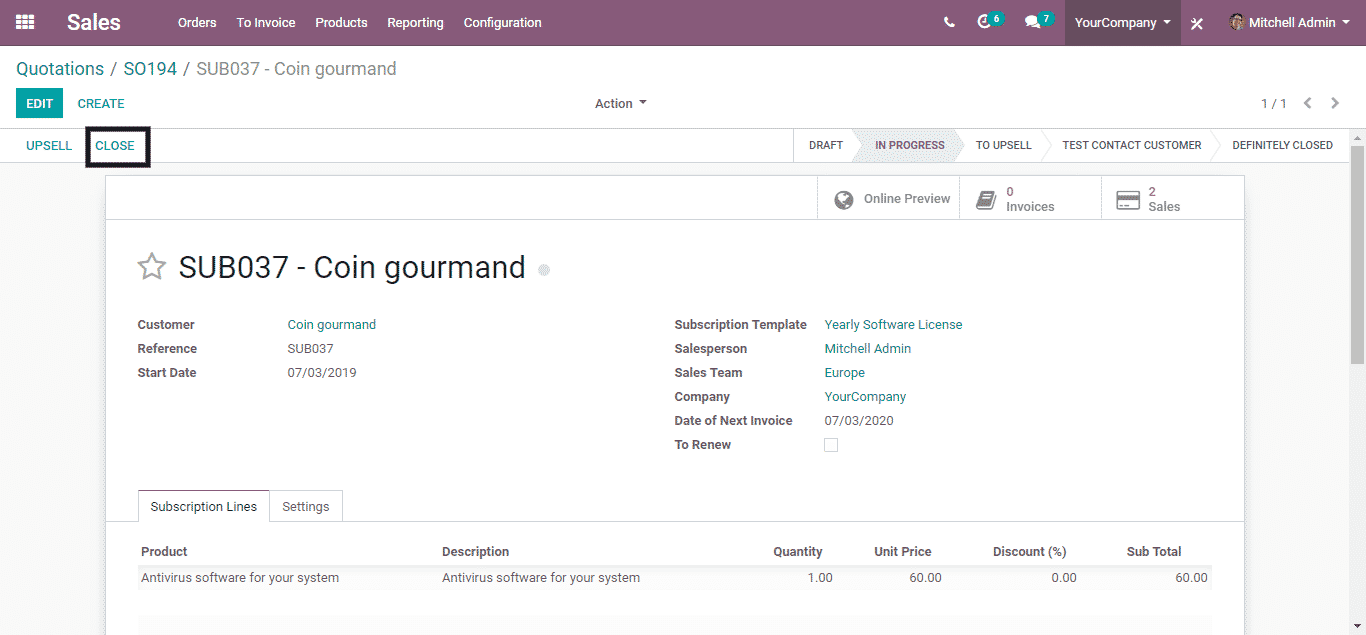Expand the Action dropdown
1366x635 pixels.
tap(620, 103)
